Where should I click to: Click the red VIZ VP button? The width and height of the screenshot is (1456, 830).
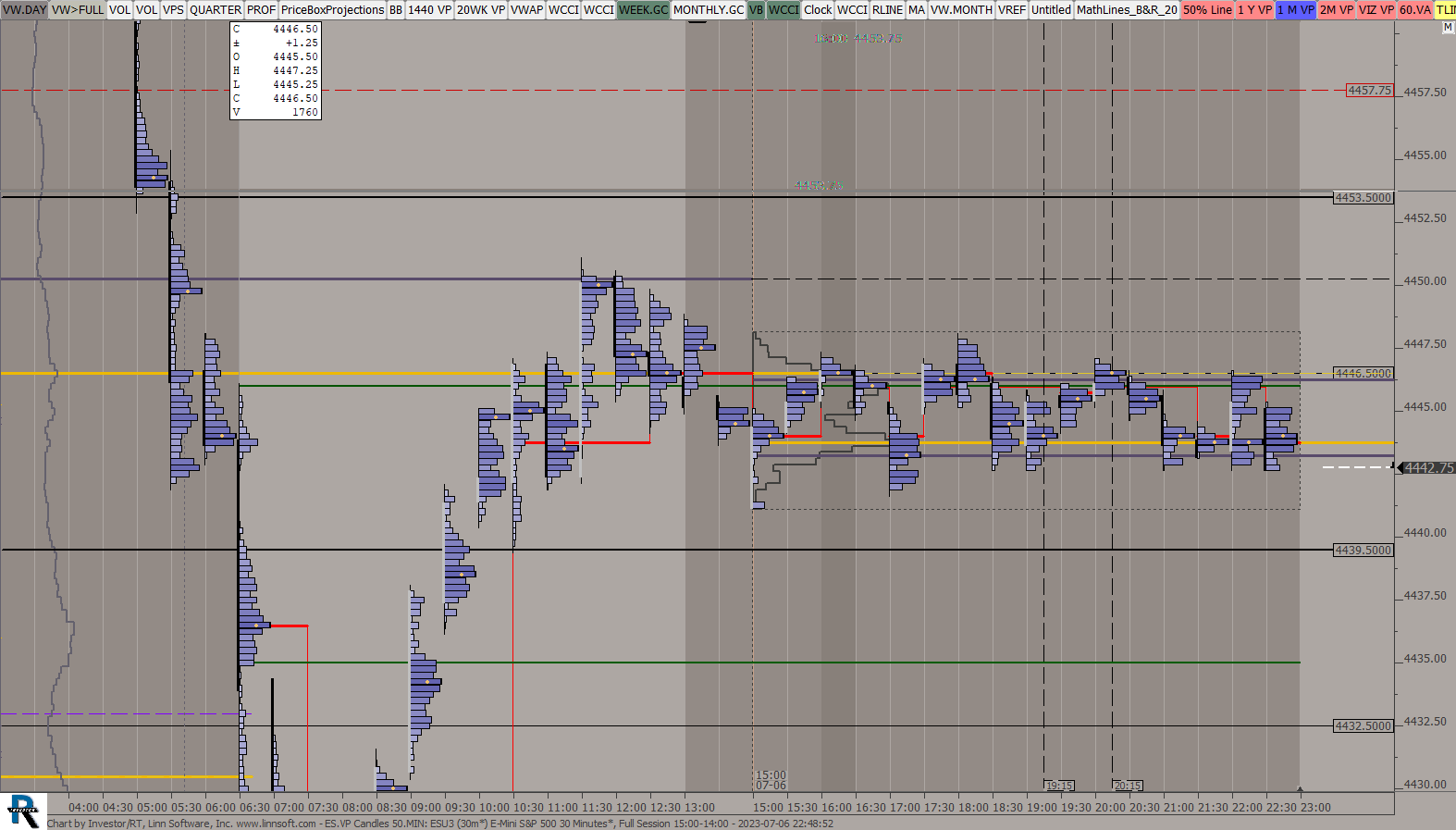tap(1376, 9)
